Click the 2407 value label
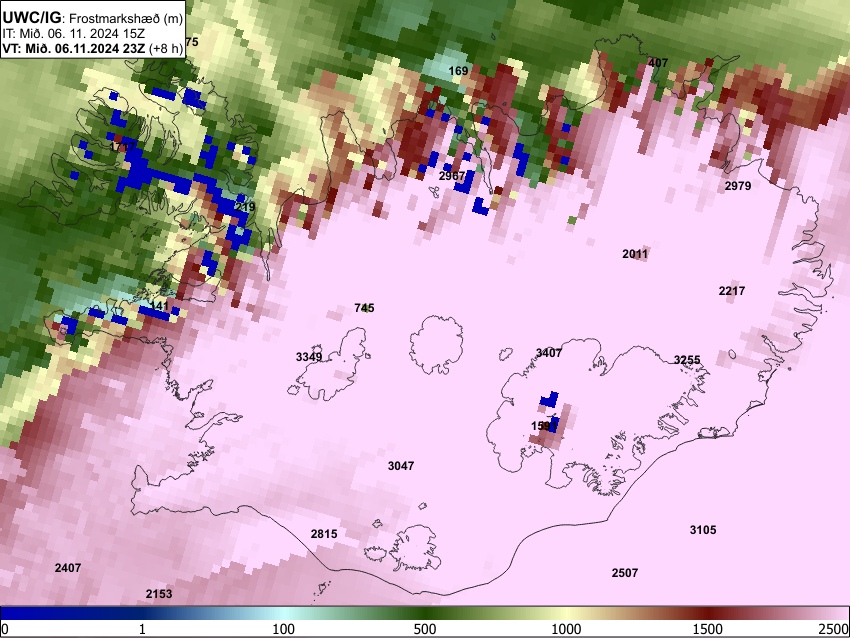The height and width of the screenshot is (638, 850). coord(68,568)
